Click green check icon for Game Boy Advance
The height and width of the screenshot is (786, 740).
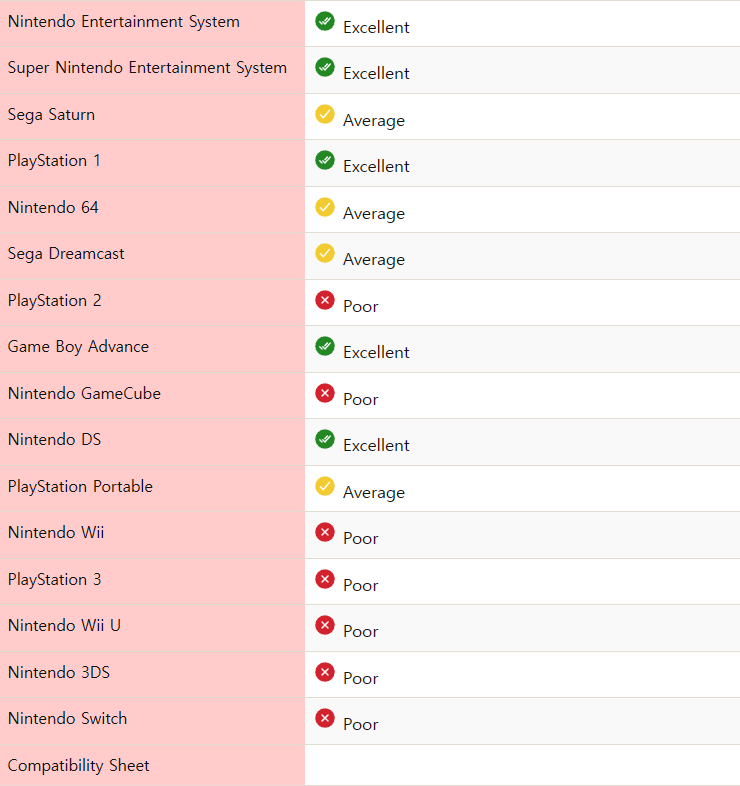[x=325, y=346]
